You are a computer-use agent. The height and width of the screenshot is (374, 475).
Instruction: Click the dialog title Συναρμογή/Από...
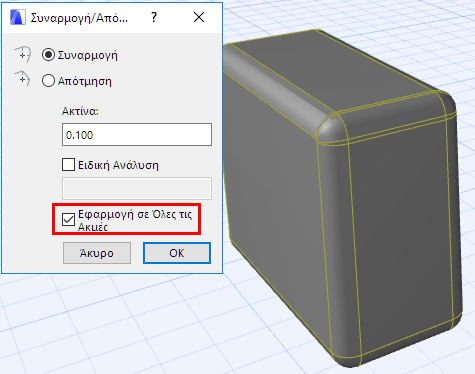[79, 18]
